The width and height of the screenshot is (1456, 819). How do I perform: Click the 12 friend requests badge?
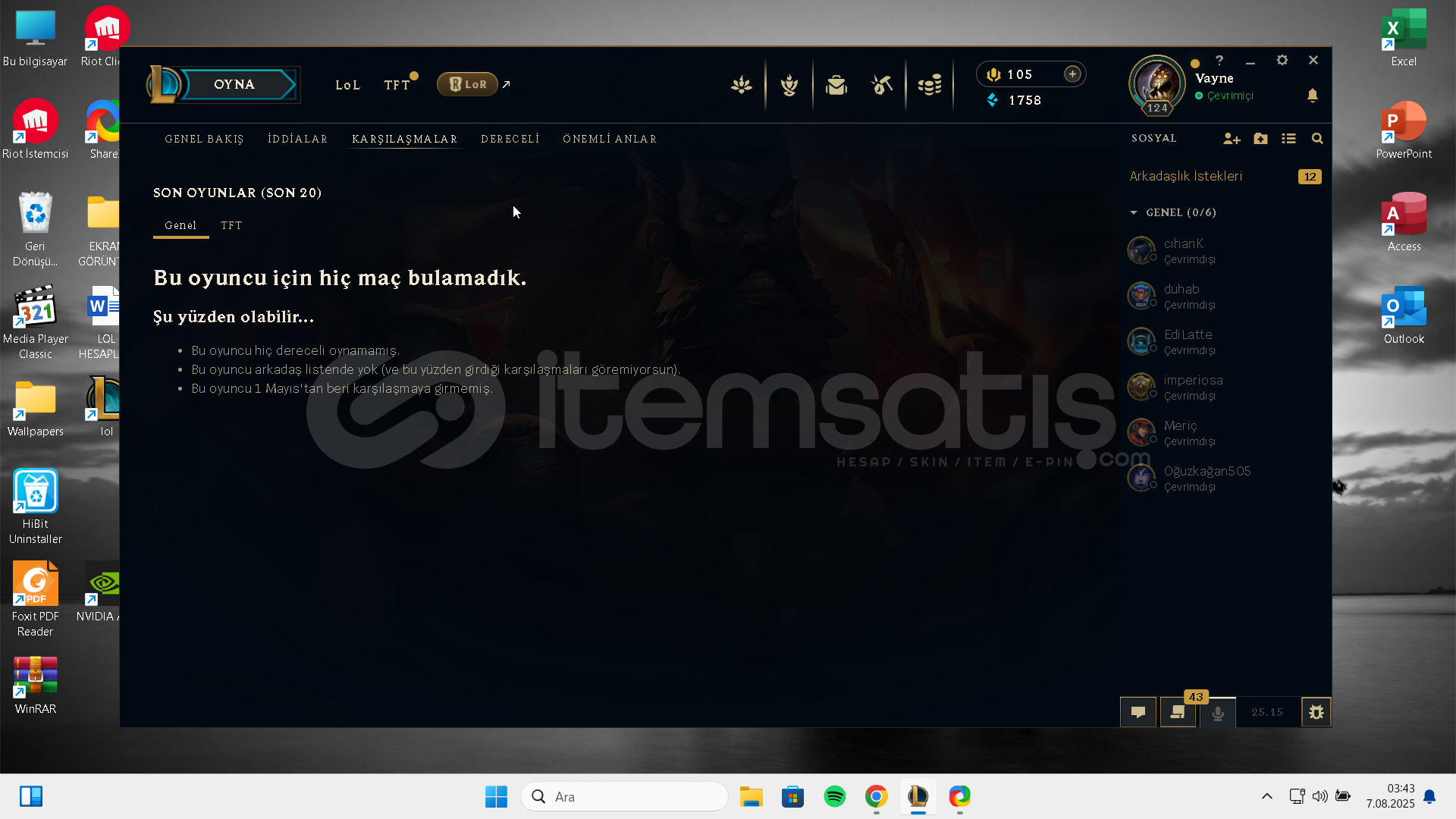tap(1310, 177)
